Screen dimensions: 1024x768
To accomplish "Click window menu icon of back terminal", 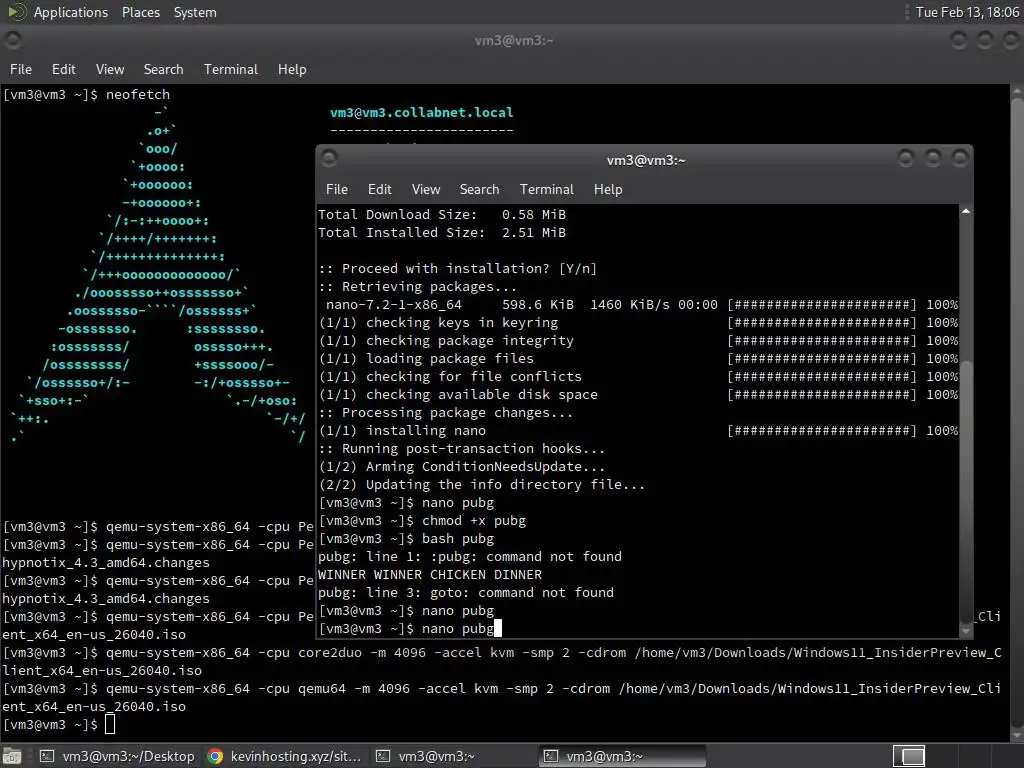I will (12, 40).
